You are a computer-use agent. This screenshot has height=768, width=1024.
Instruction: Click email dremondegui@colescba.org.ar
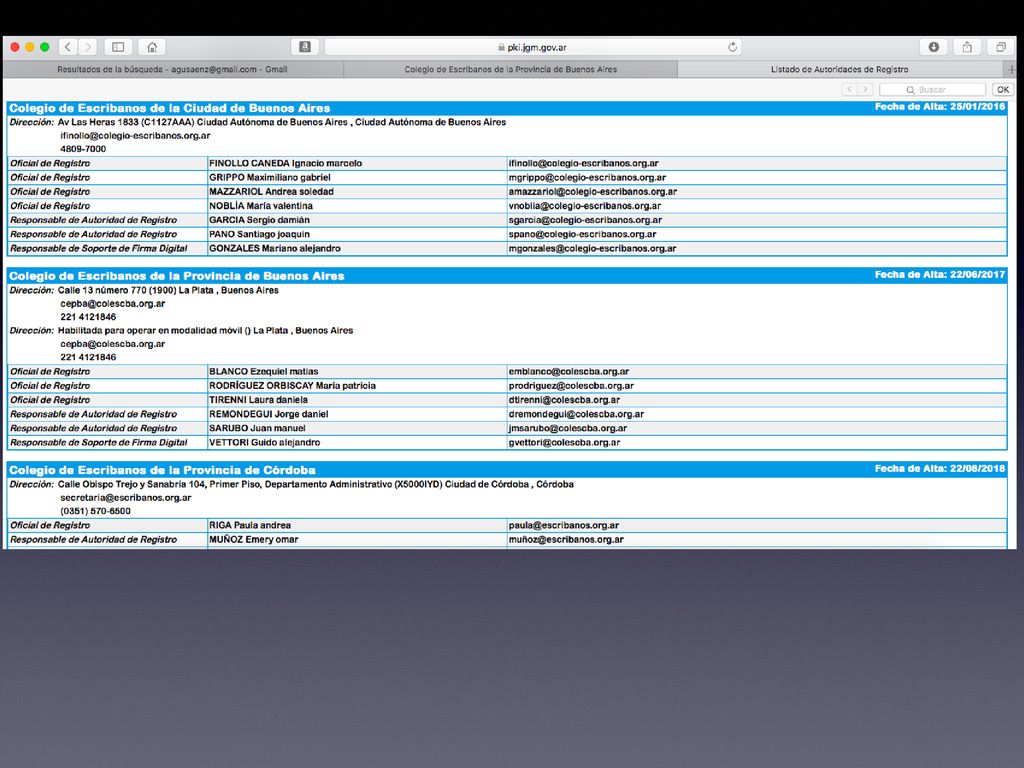(577, 415)
